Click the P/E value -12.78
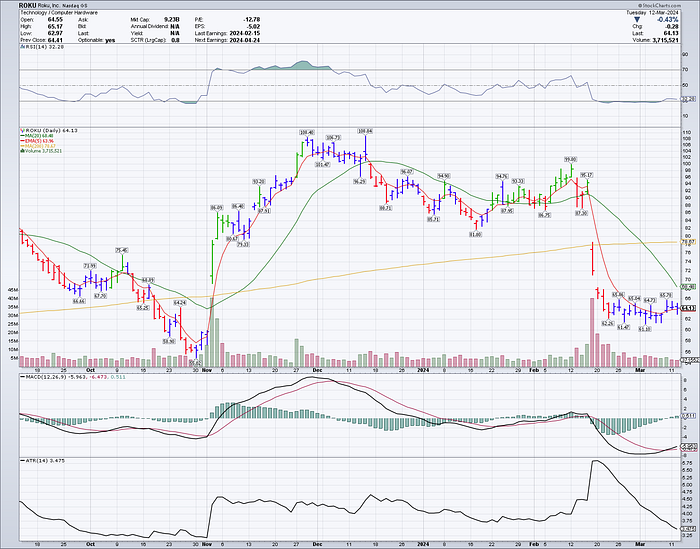Image resolution: width=700 pixels, height=549 pixels. 252,20
